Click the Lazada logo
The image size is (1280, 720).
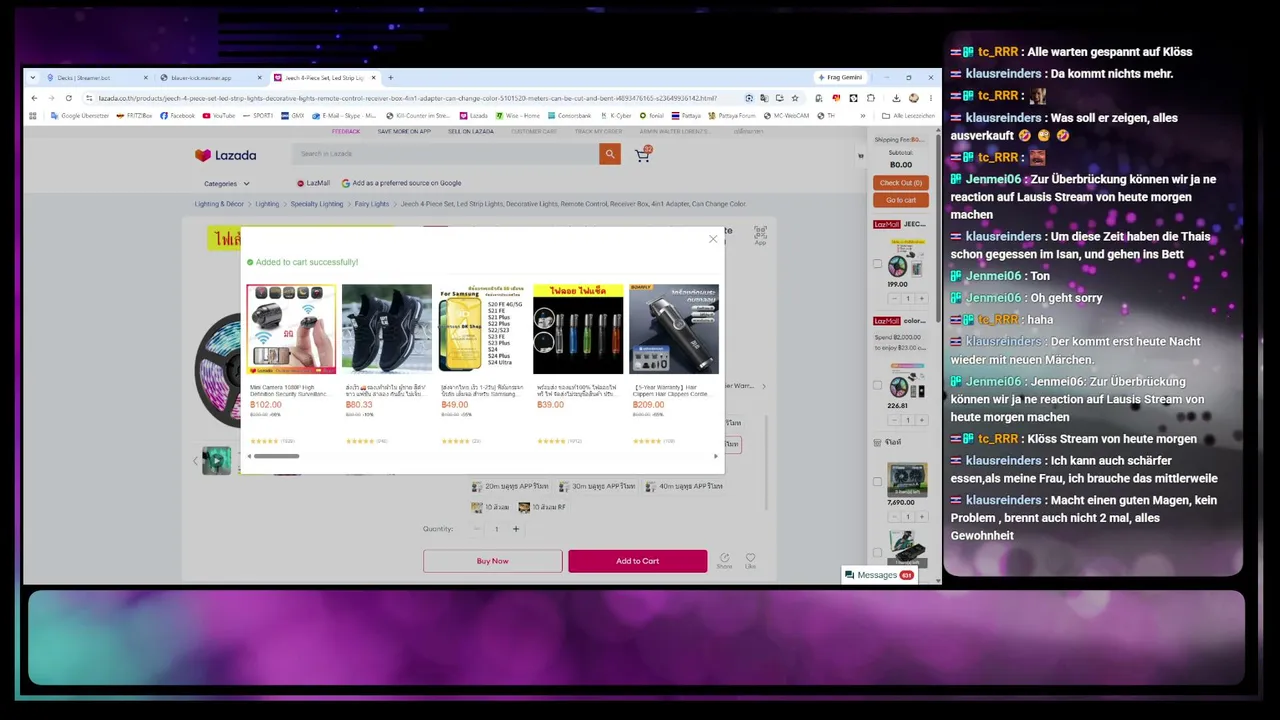coord(225,155)
